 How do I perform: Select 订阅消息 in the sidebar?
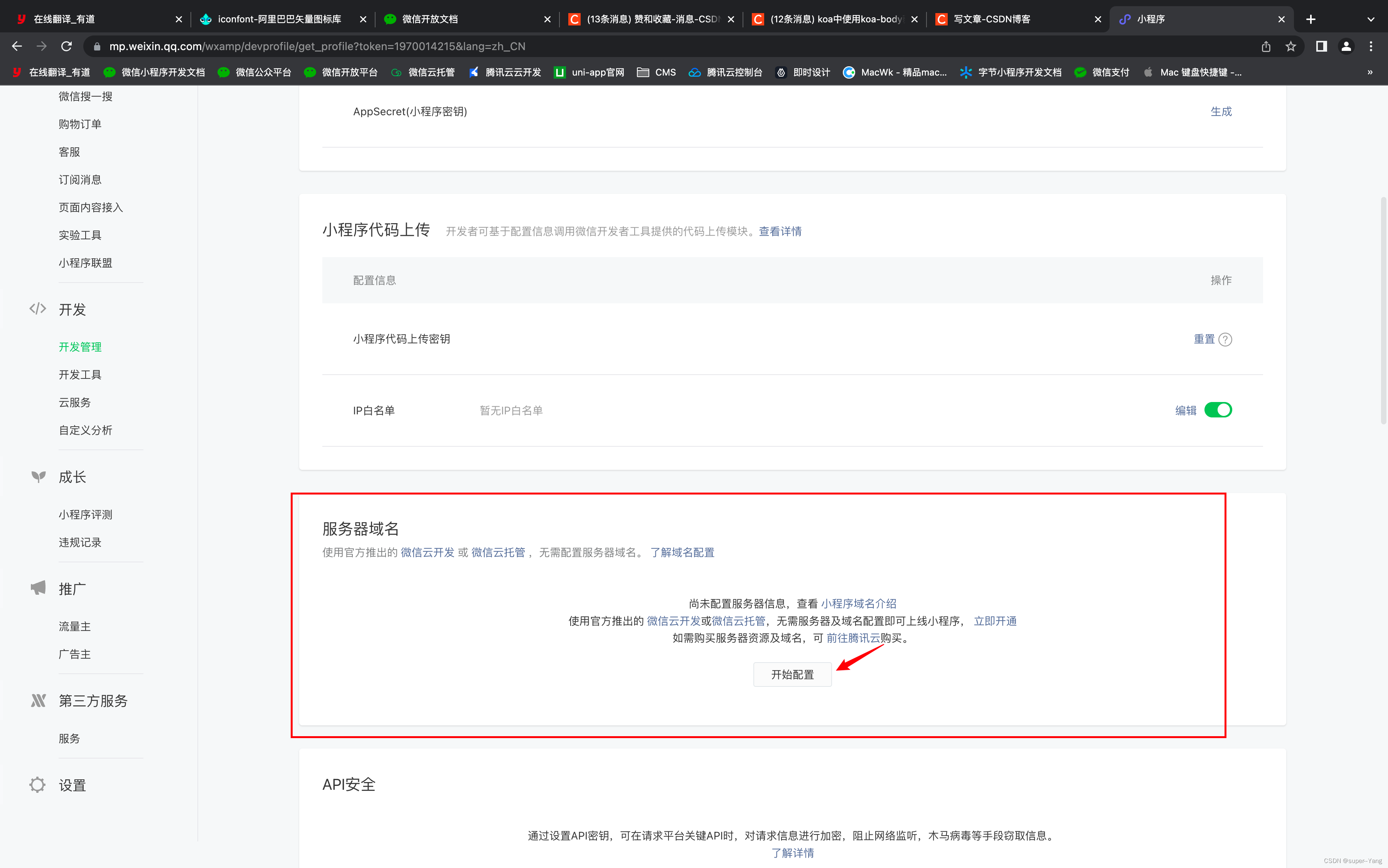click(80, 180)
